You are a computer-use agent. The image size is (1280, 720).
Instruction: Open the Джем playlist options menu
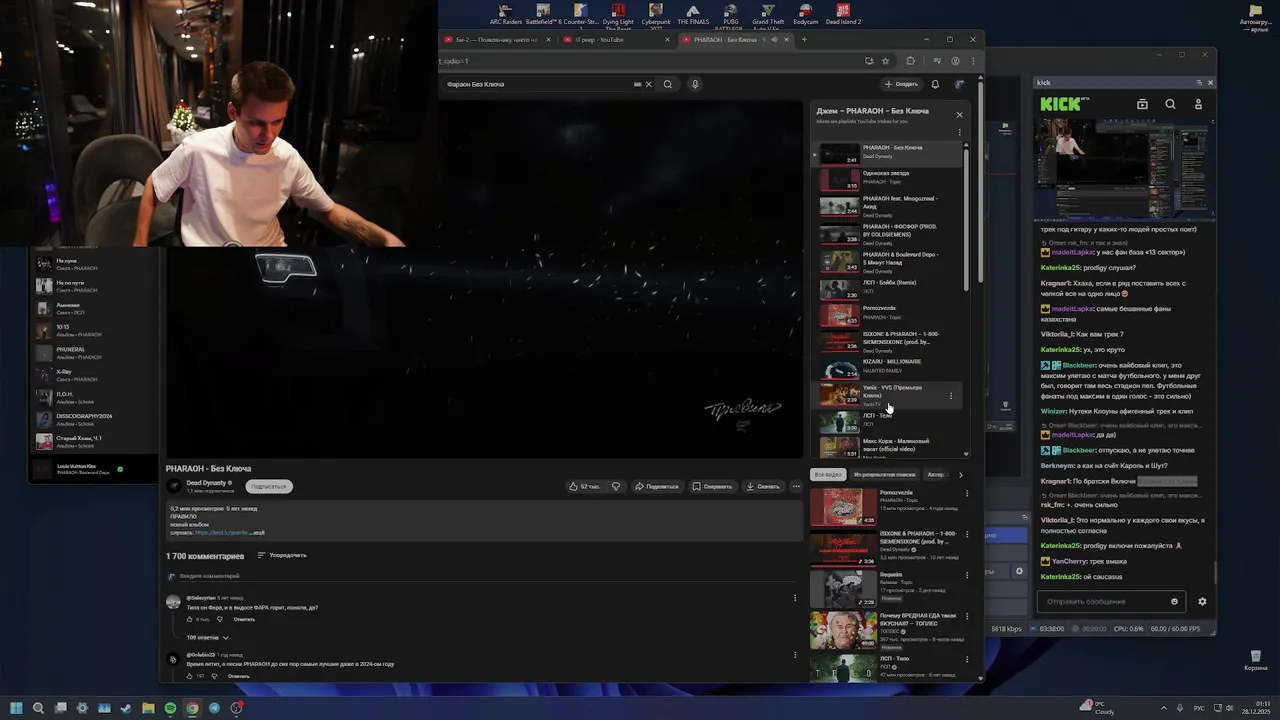(x=959, y=132)
